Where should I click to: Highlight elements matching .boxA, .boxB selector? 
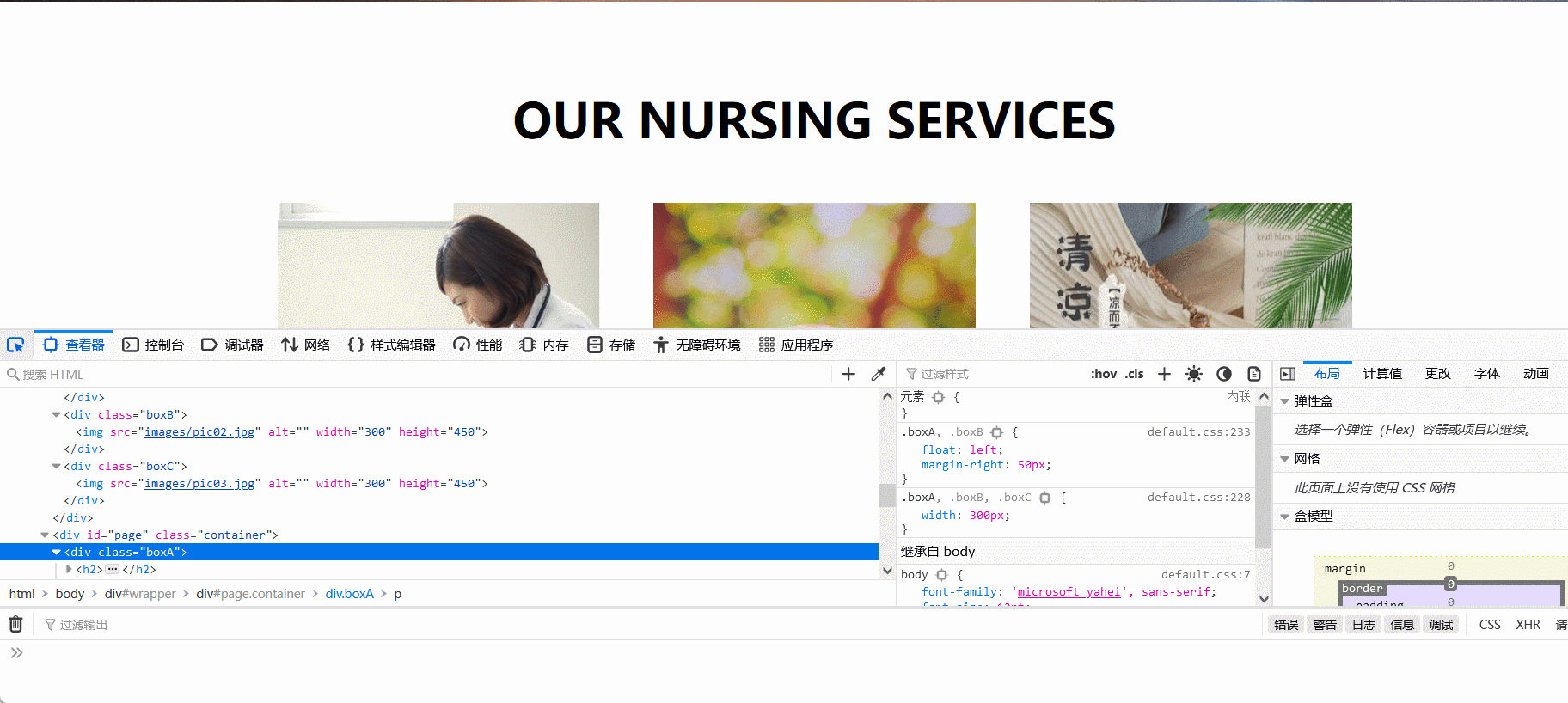[x=997, y=432]
